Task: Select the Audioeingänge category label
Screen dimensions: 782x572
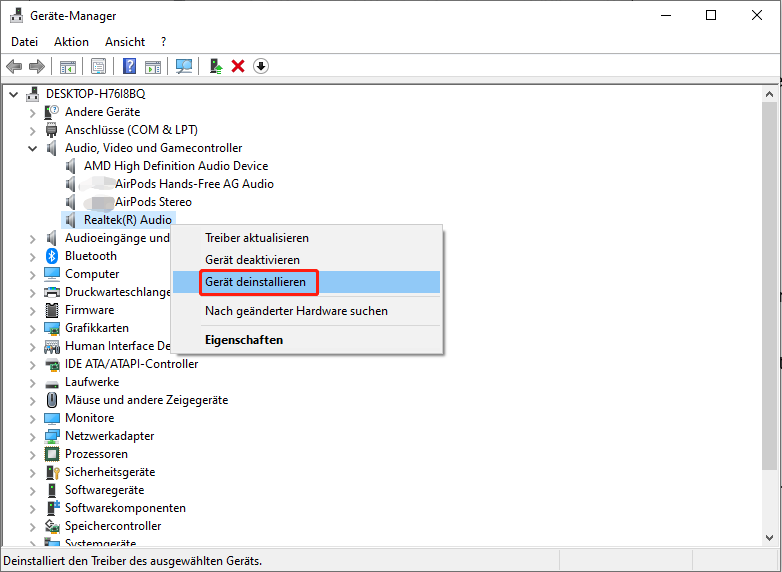Action: click(x=117, y=238)
